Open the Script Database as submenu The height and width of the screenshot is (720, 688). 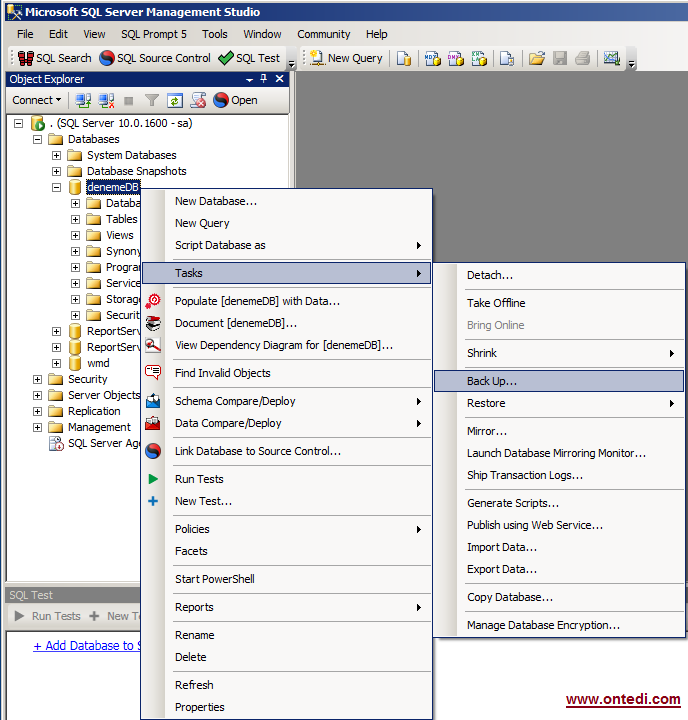287,245
